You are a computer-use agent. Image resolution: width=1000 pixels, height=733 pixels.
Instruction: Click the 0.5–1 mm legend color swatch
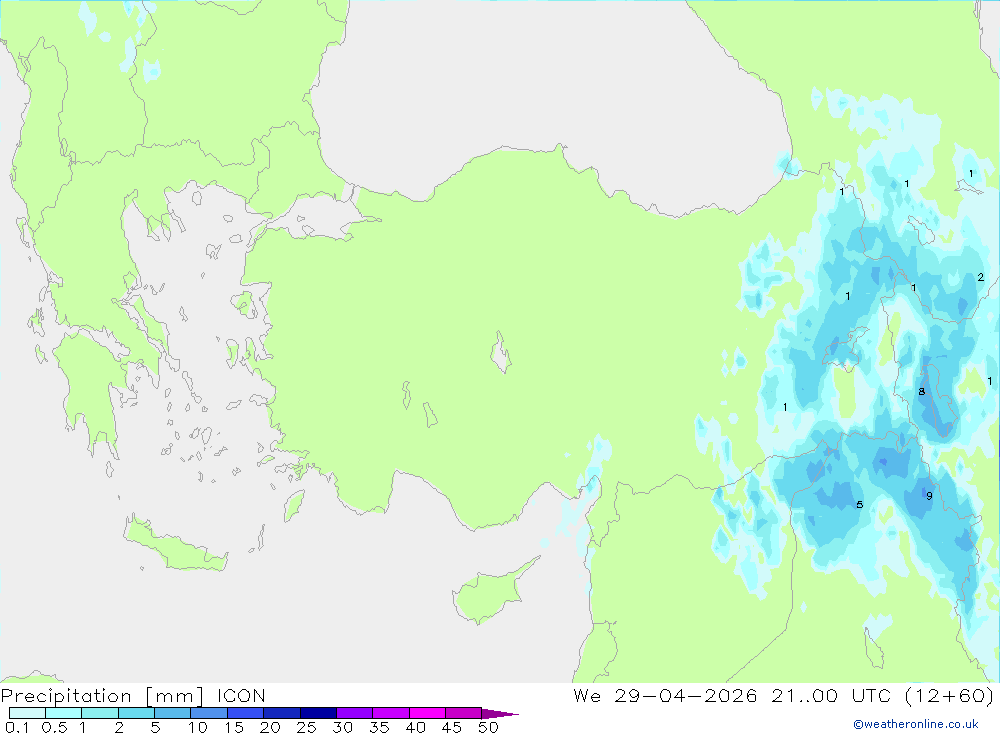click(x=64, y=713)
